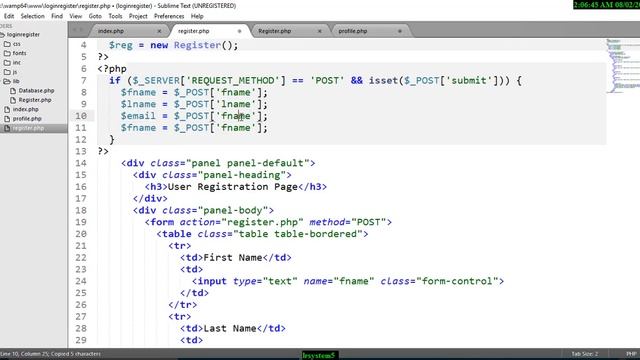
Task: Switch to the lowercase register.php tab
Action: point(193,31)
